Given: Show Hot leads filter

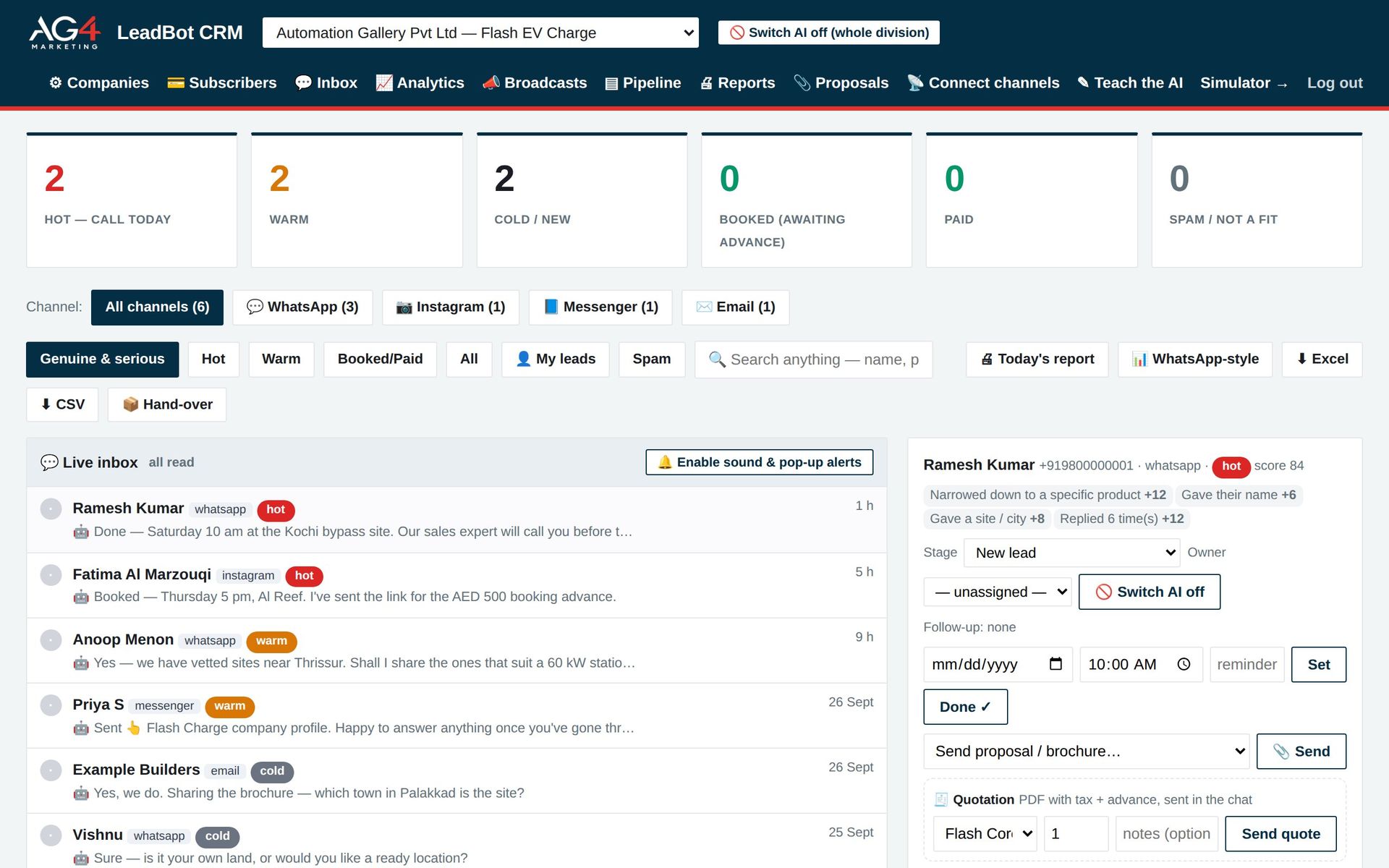Looking at the screenshot, I should tap(213, 359).
